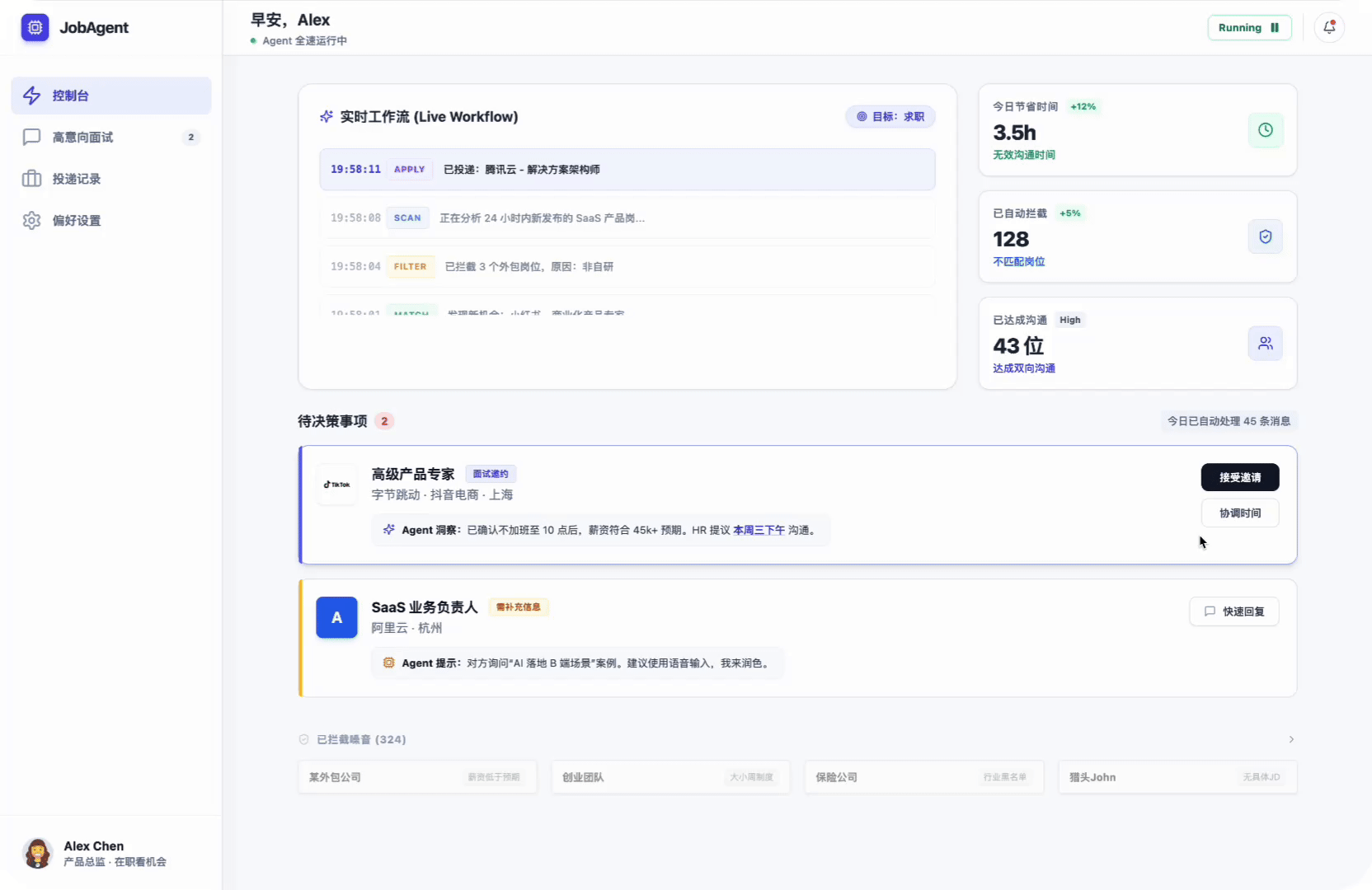This screenshot has width=1372, height=890.
Task: Click the JobAgent robot logo icon
Action: 35,27
